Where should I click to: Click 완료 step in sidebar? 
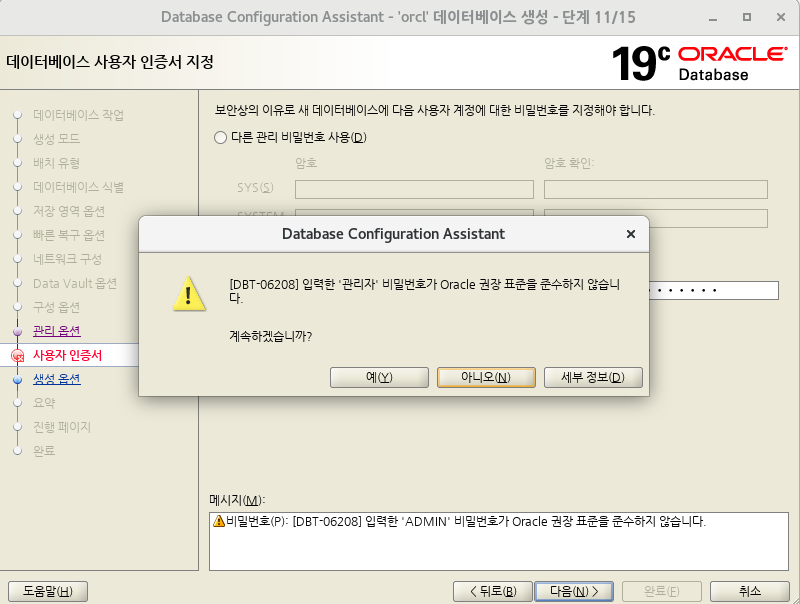[x=44, y=451]
